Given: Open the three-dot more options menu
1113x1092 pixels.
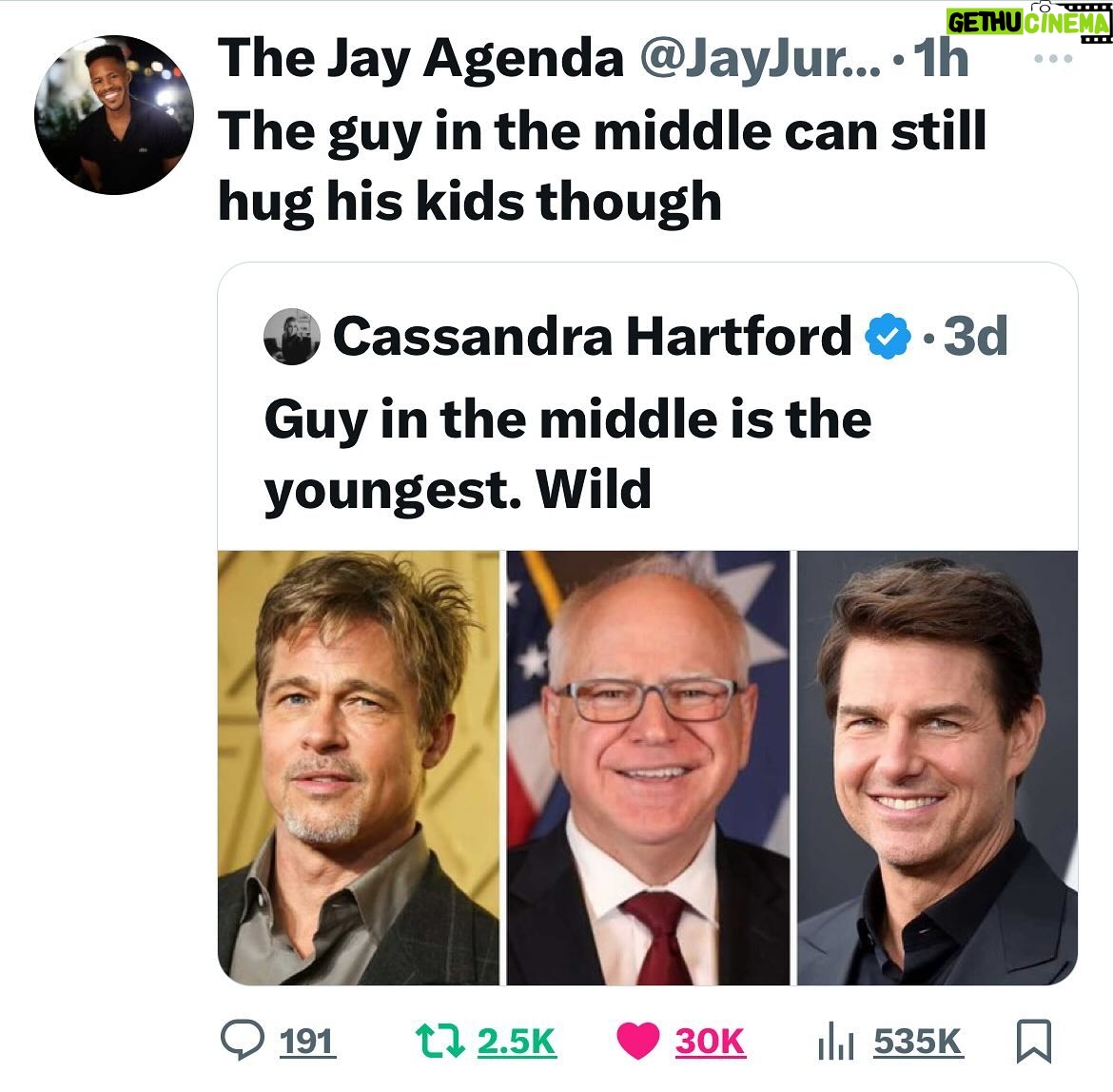Looking at the screenshot, I should pyautogui.click(x=1053, y=59).
